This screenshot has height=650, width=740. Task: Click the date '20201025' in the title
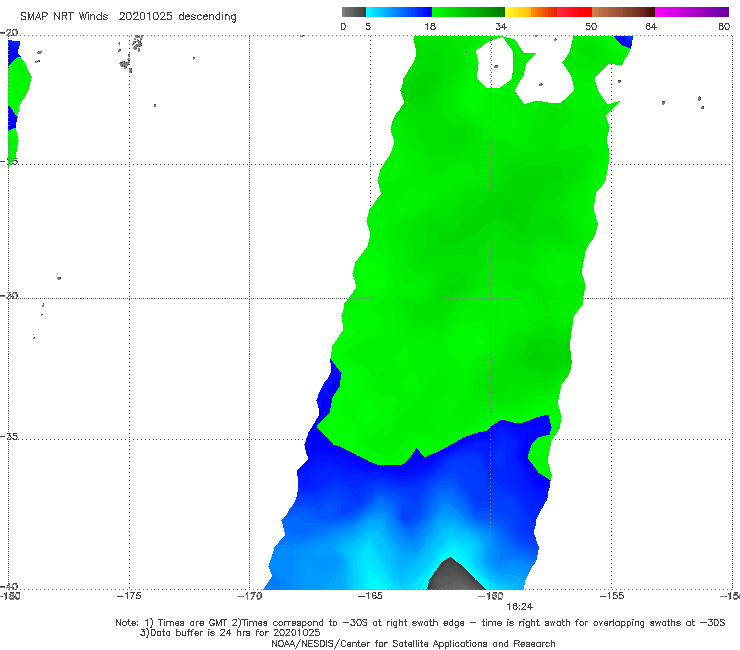tap(145, 16)
